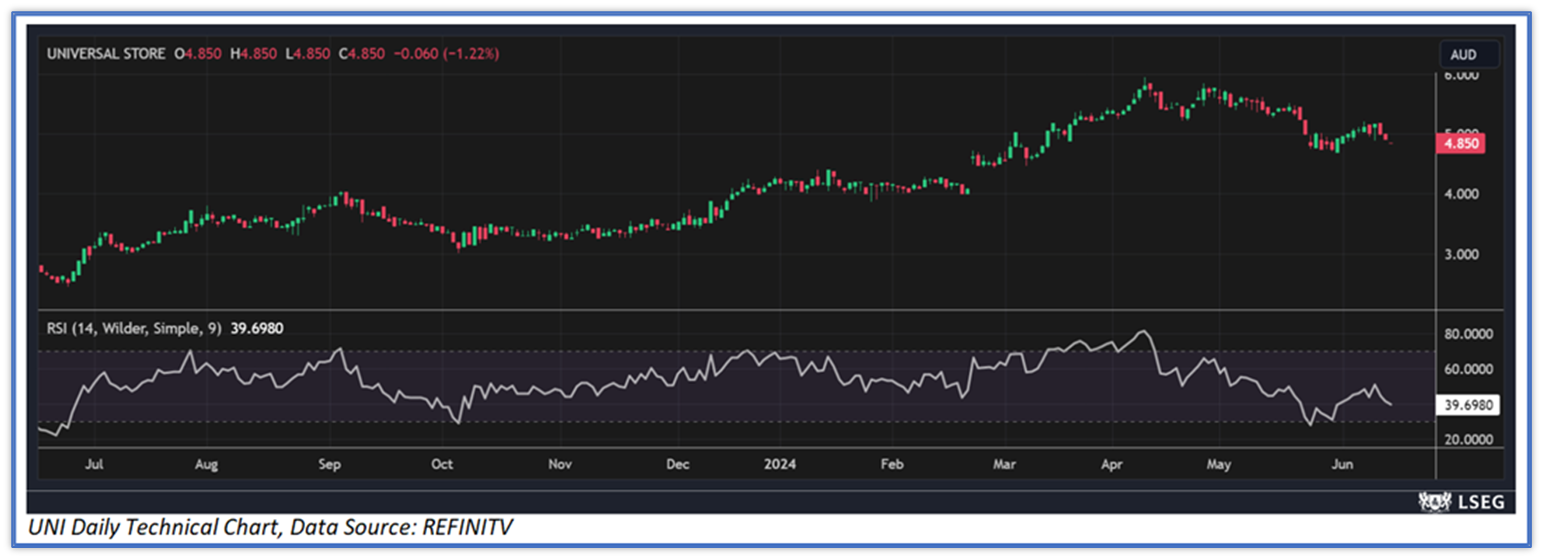Select the Mar label on time axis

pyautogui.click(x=1005, y=464)
